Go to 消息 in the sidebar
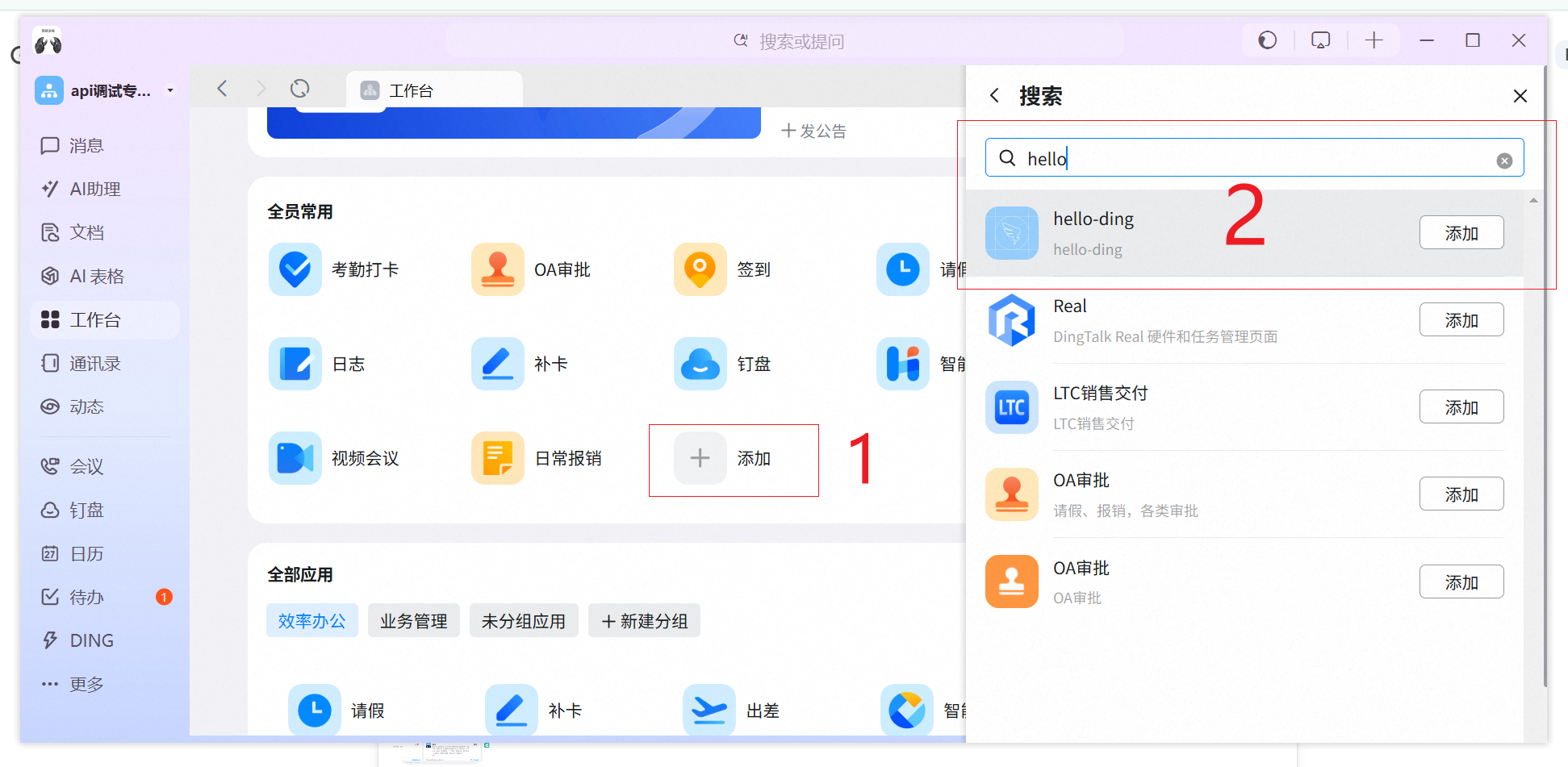Image resolution: width=1568 pixels, height=767 pixels. click(x=105, y=146)
